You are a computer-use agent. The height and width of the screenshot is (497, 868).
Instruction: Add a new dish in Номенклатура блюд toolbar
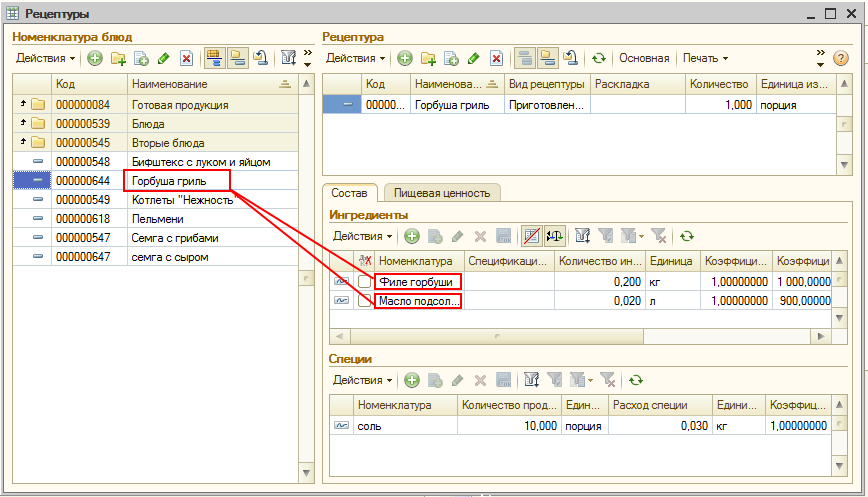[95, 59]
